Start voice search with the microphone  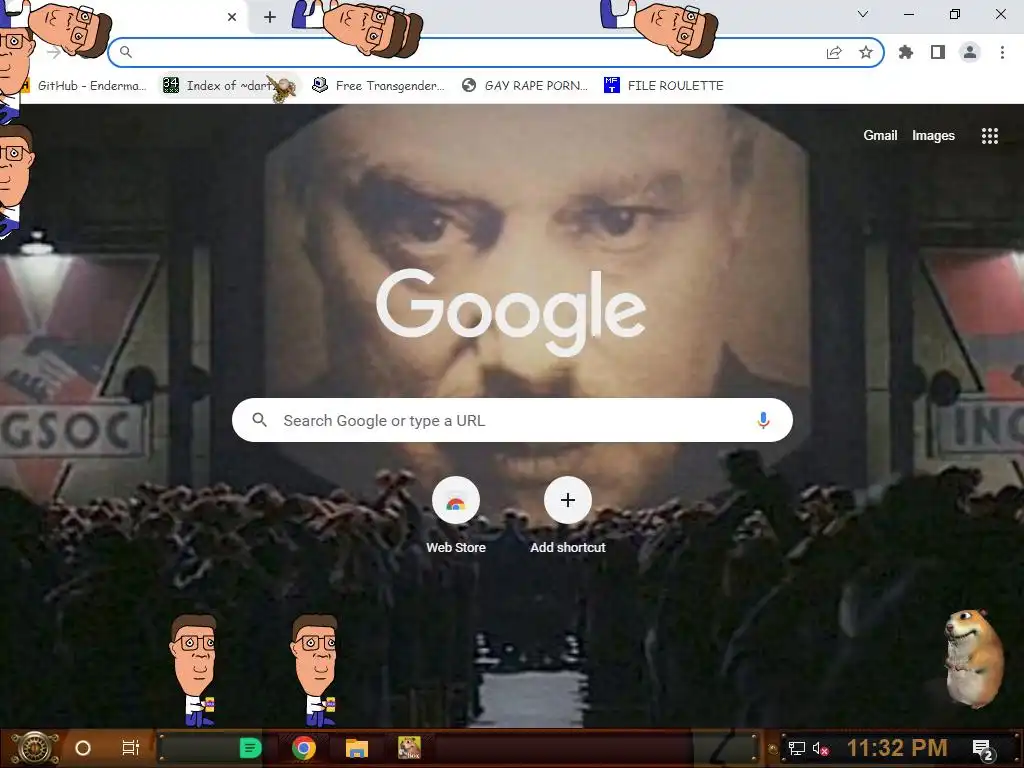tap(763, 420)
